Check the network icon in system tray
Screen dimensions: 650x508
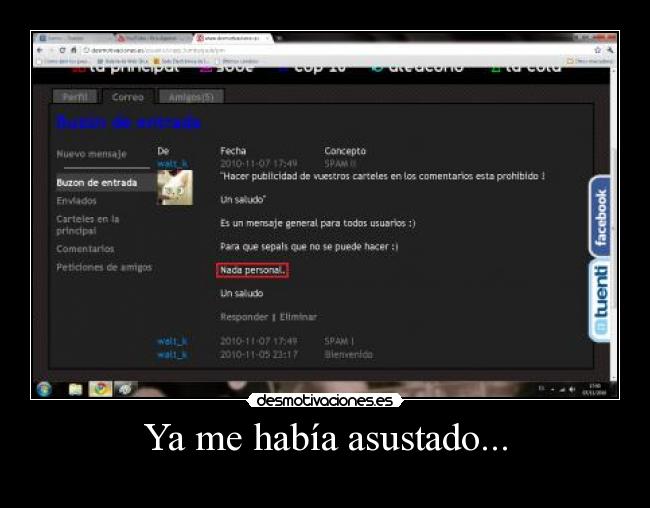coord(562,389)
